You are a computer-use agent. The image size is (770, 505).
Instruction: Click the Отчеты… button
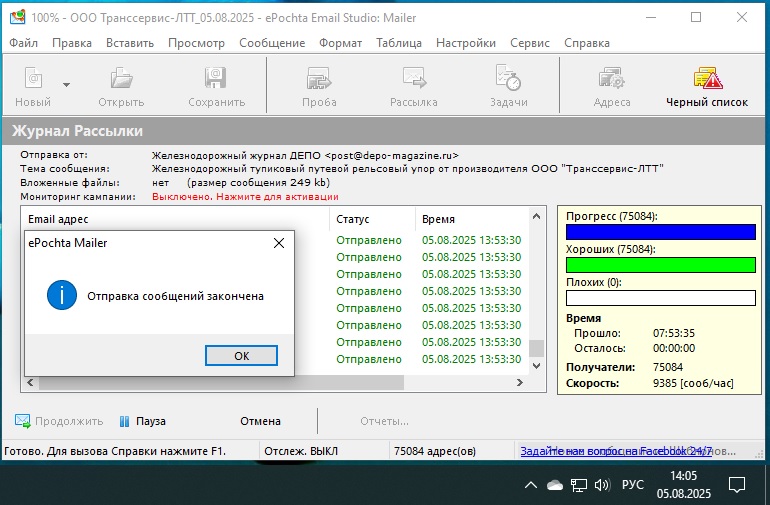coord(384,421)
